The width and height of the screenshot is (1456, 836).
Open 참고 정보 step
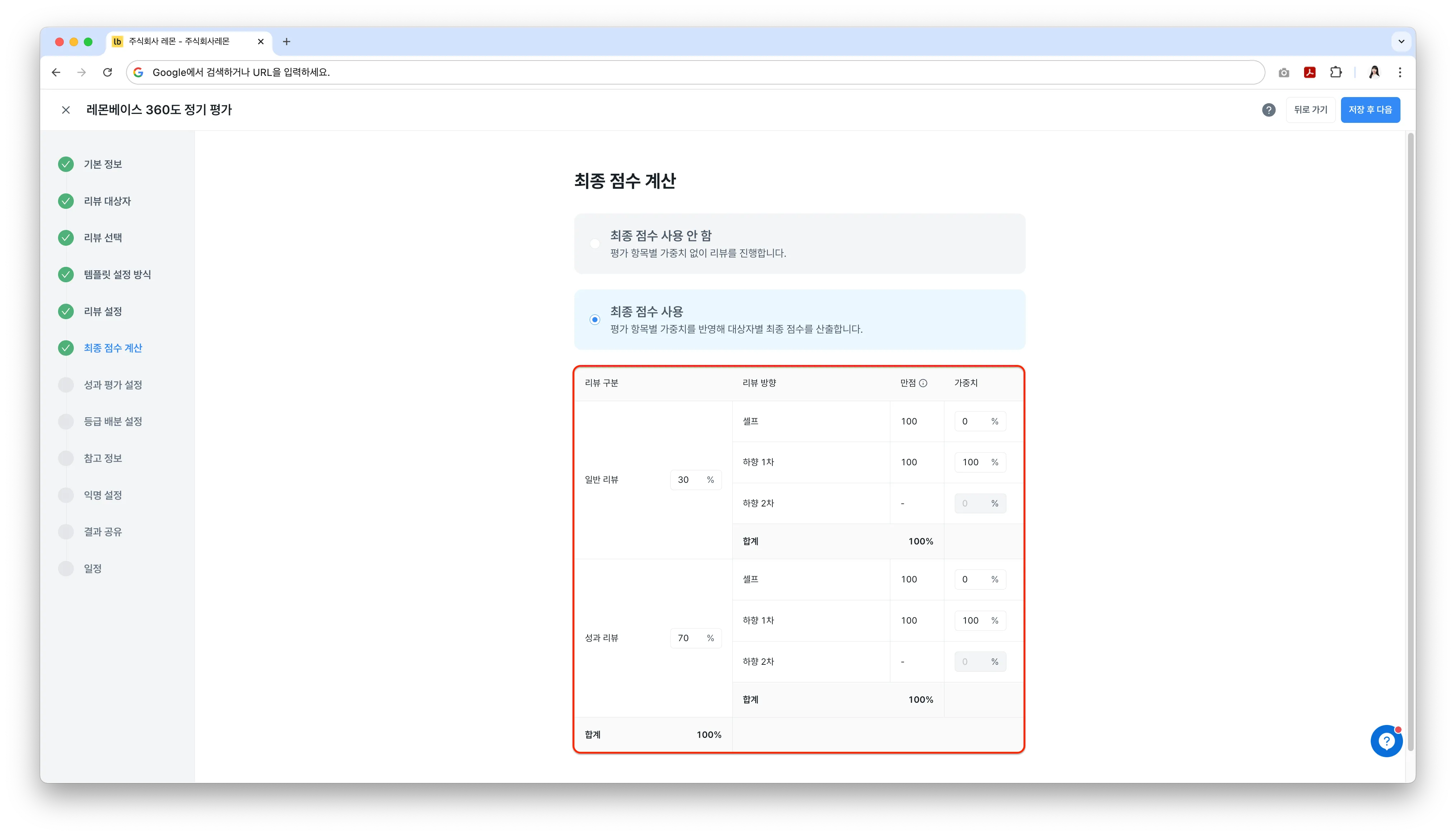click(x=102, y=458)
